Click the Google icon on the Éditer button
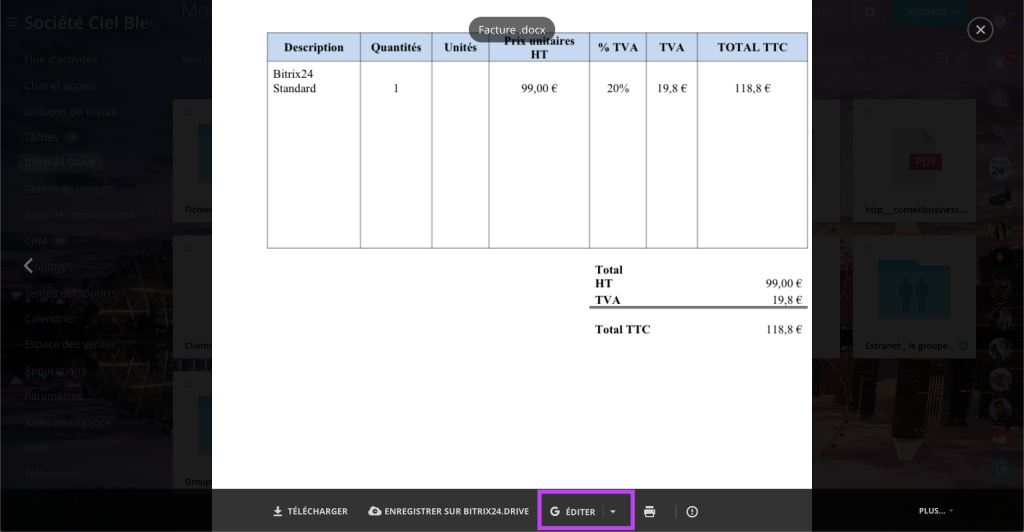The width and height of the screenshot is (1024, 532). [555, 512]
